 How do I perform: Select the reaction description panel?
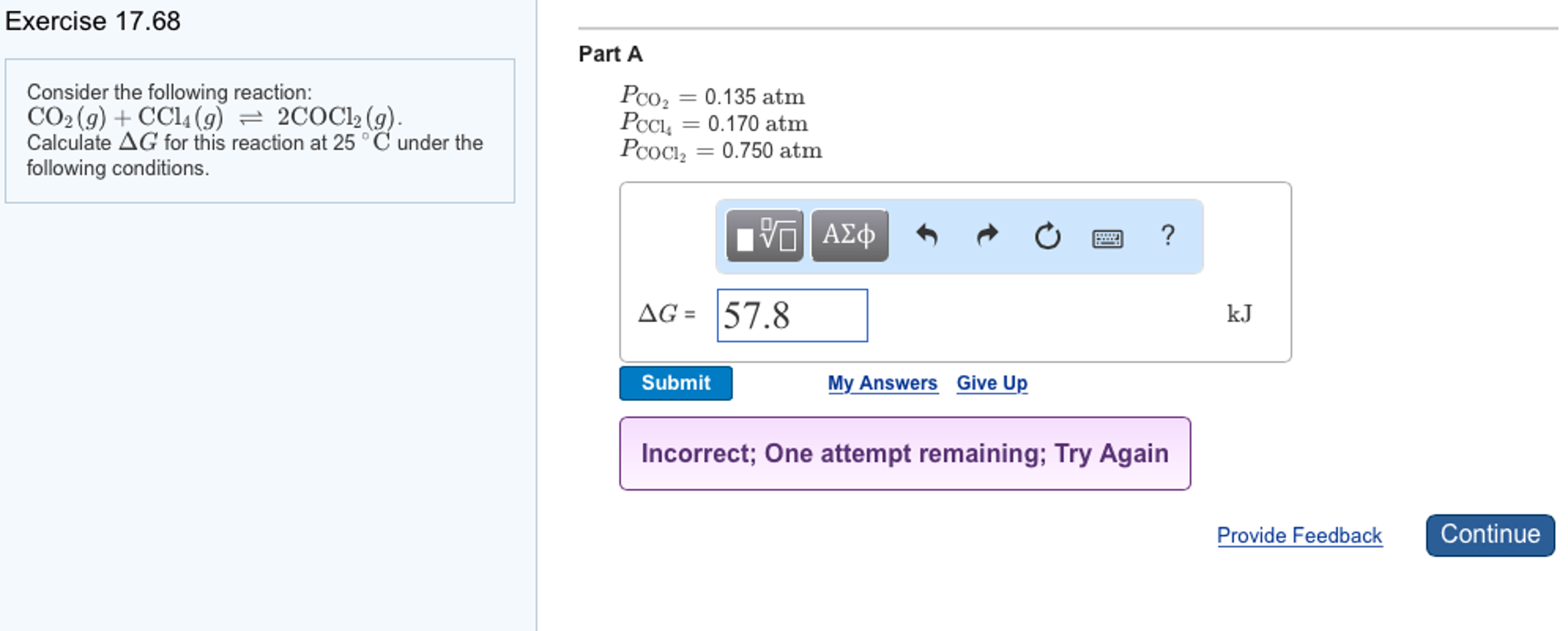(260, 129)
